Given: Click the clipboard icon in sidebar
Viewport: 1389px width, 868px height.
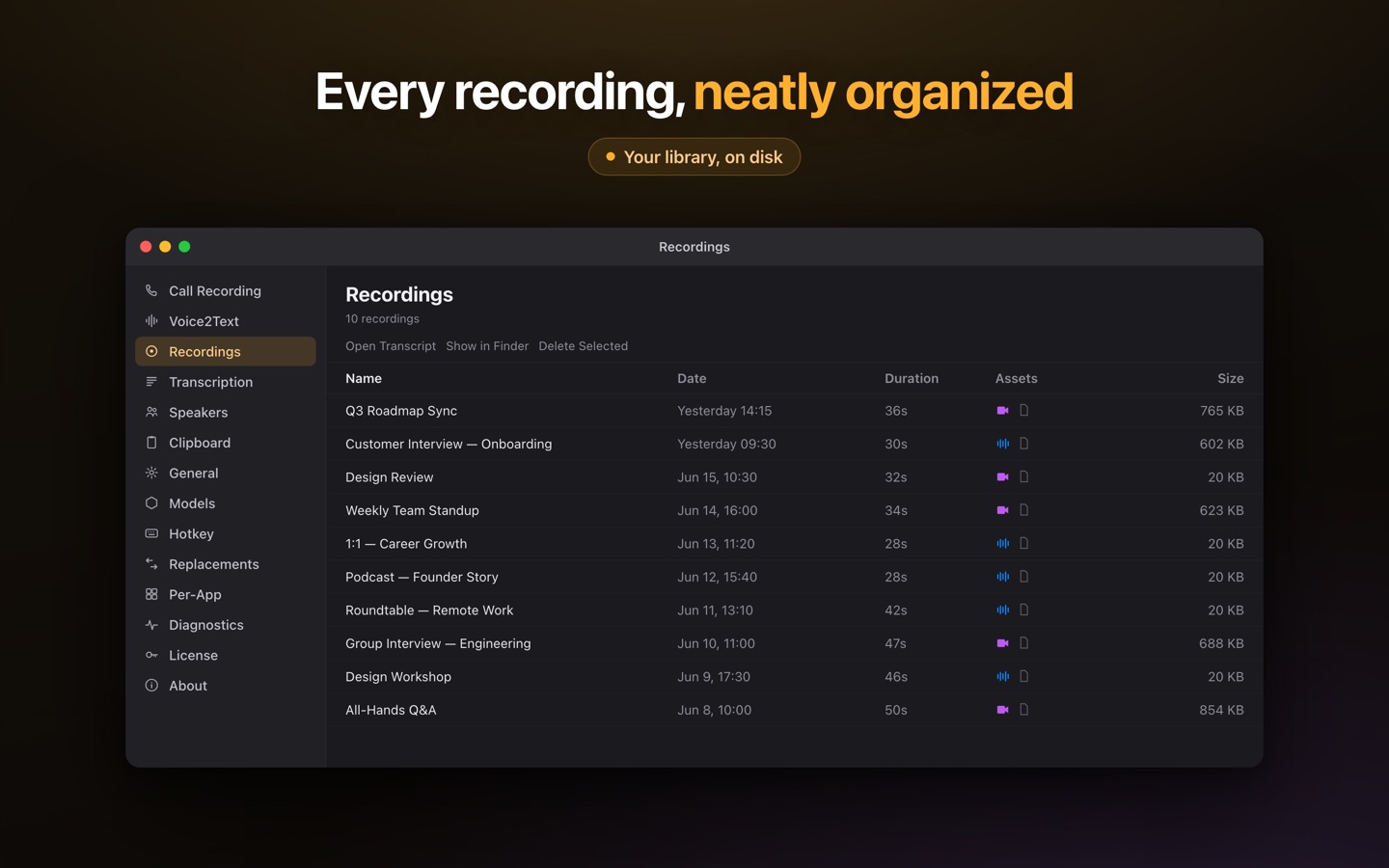Looking at the screenshot, I should click(x=151, y=443).
